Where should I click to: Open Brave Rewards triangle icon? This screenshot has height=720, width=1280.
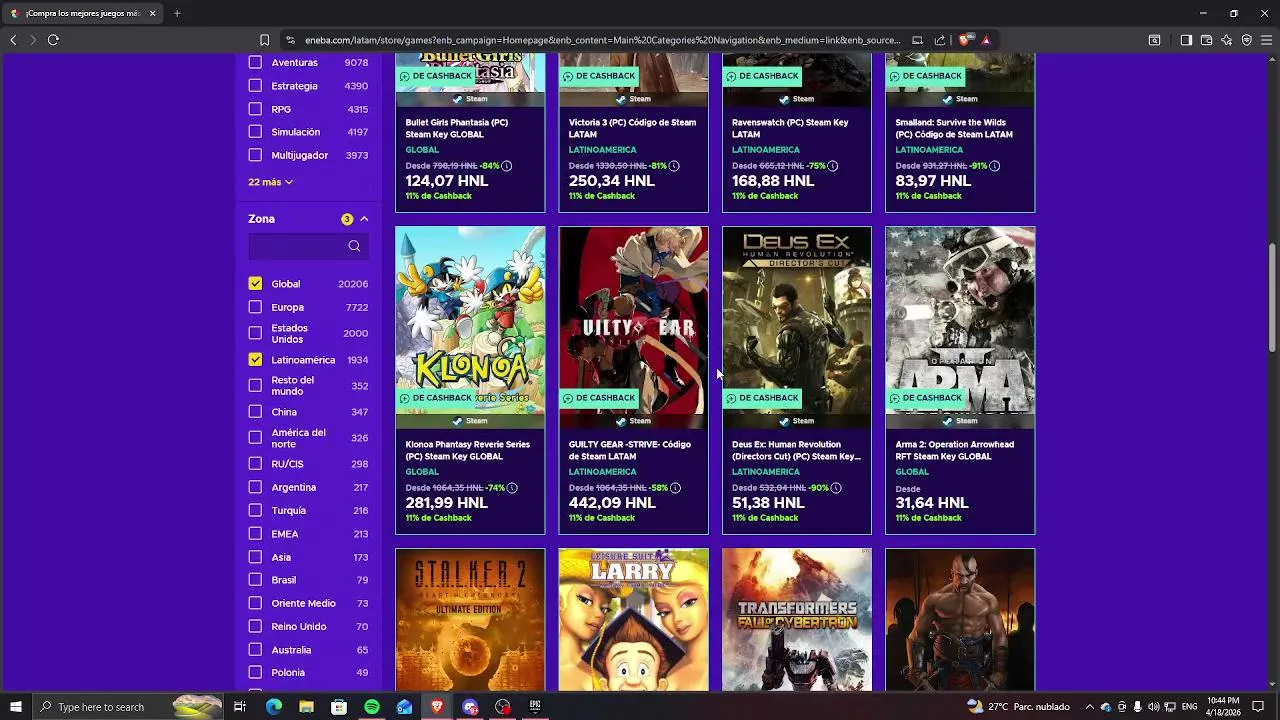point(985,40)
